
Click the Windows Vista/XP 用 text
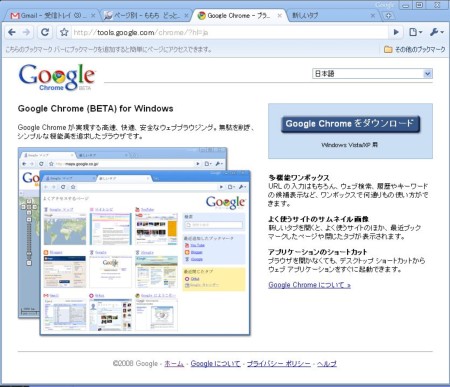click(350, 145)
